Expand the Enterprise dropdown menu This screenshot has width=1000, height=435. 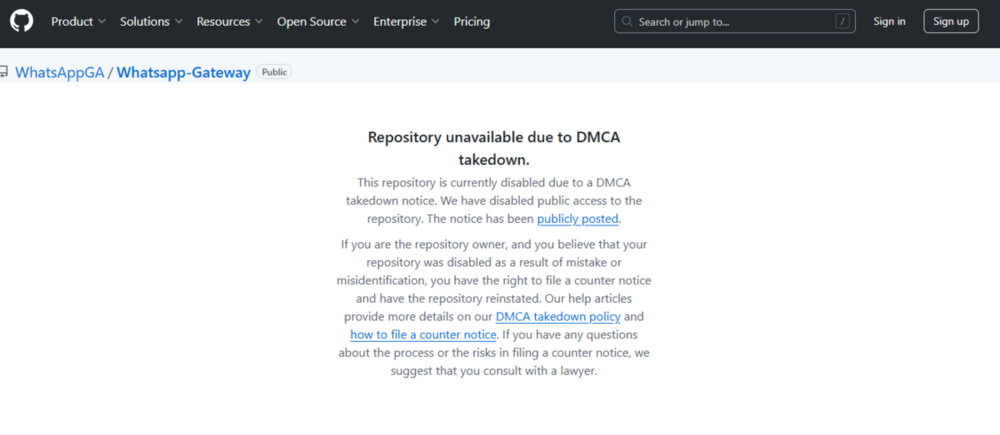(x=406, y=22)
